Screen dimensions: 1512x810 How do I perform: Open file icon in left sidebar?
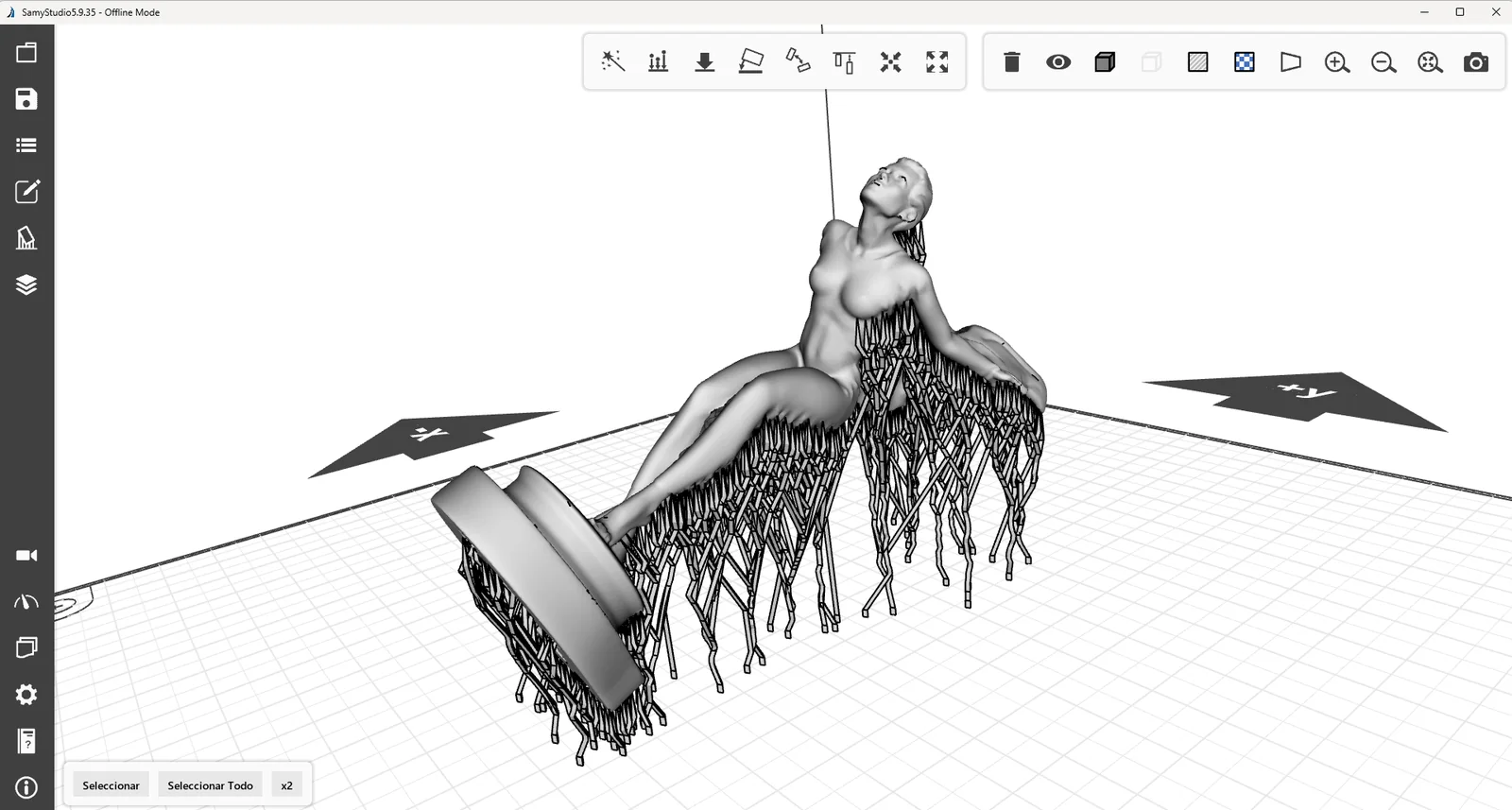tap(26, 53)
